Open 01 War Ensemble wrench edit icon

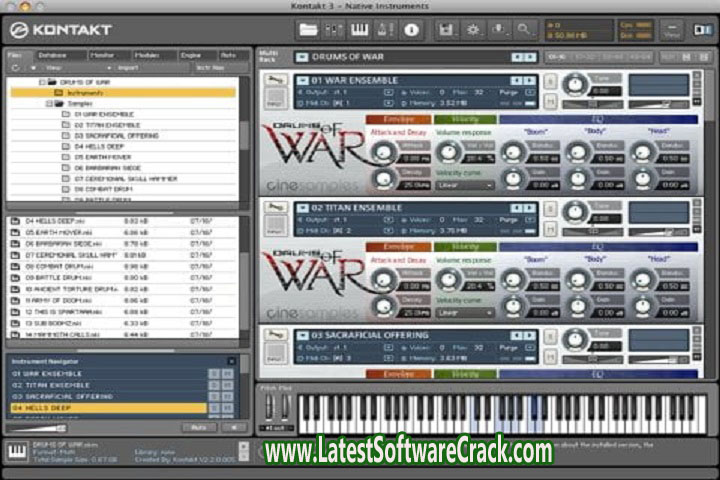275,80
